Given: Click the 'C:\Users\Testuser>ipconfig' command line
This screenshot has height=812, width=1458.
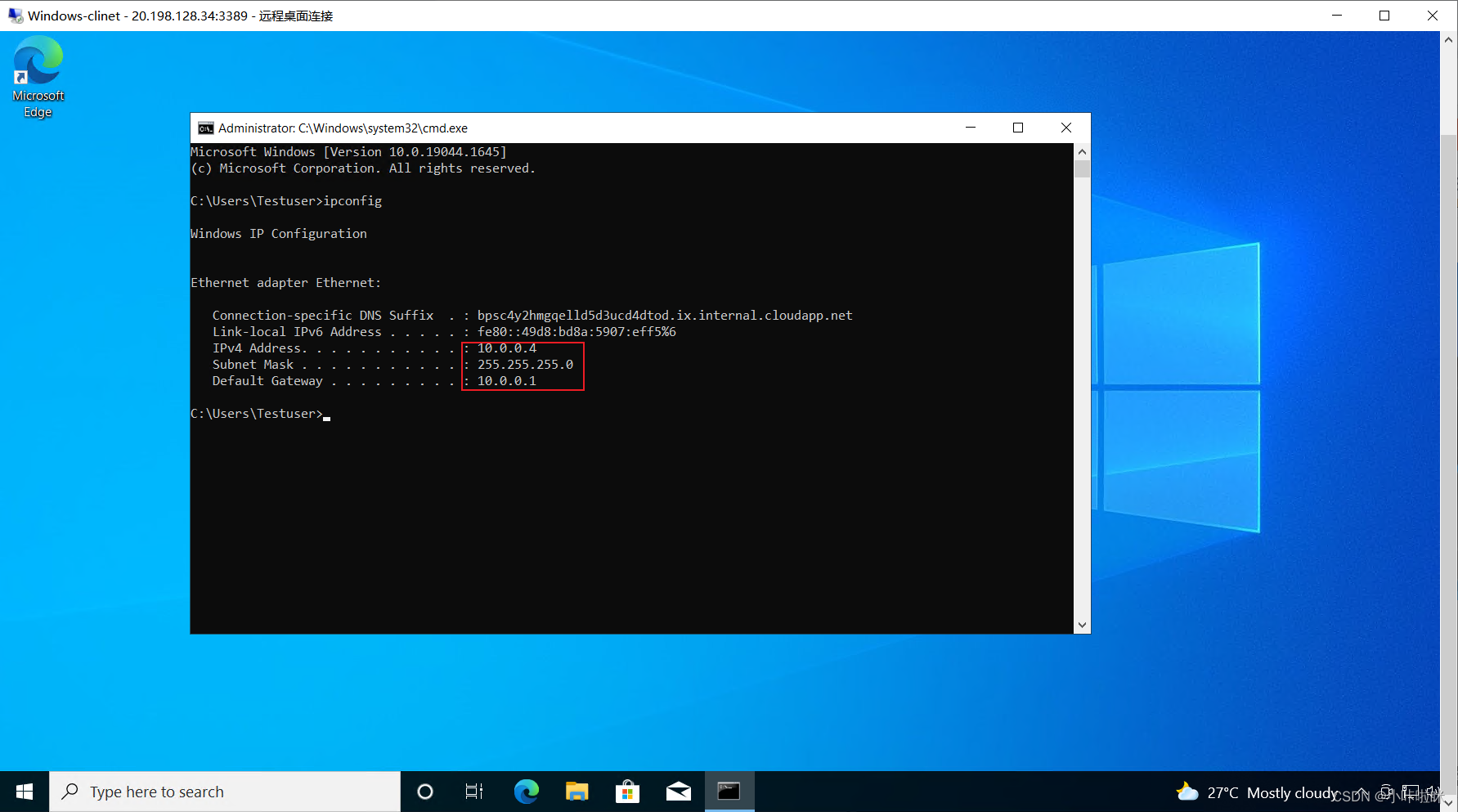Looking at the screenshot, I should point(286,201).
